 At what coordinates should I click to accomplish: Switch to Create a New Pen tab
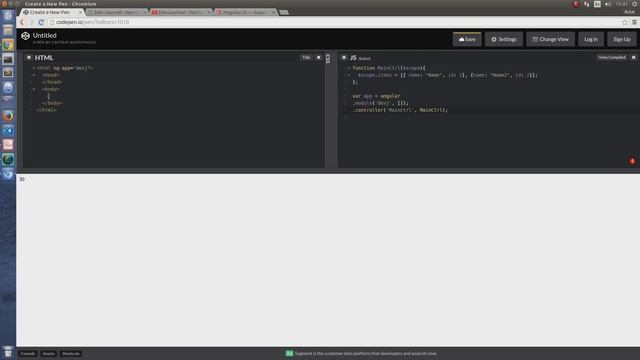pos(50,12)
